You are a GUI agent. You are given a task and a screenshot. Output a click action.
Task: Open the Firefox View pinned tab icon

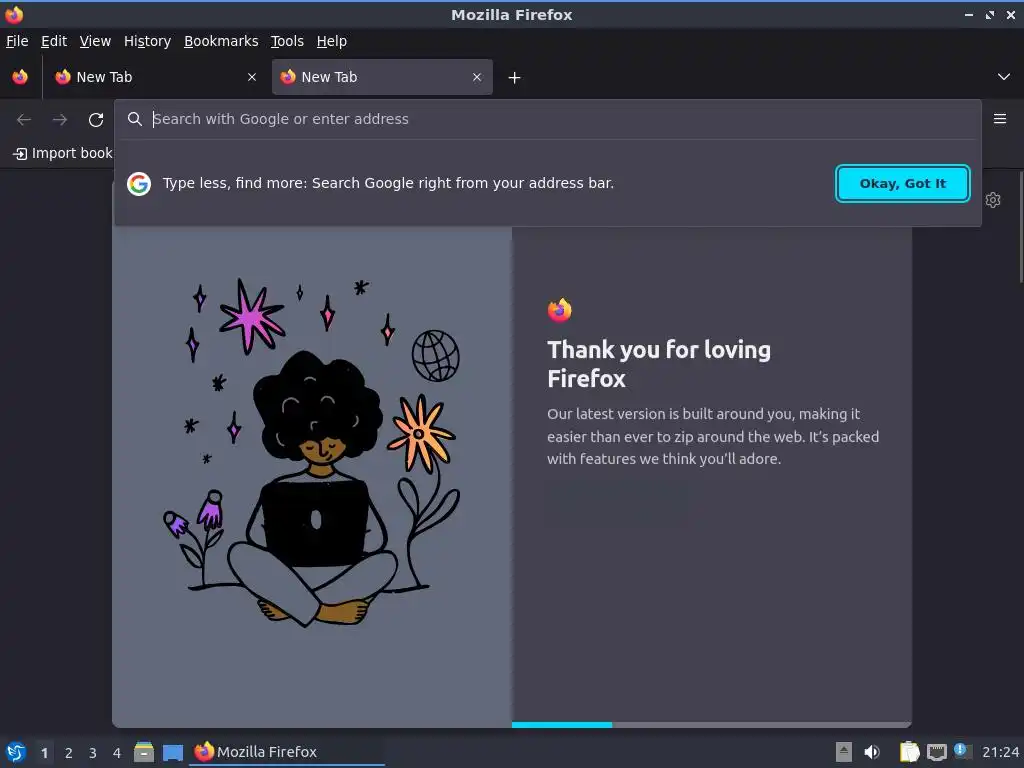[x=20, y=77]
